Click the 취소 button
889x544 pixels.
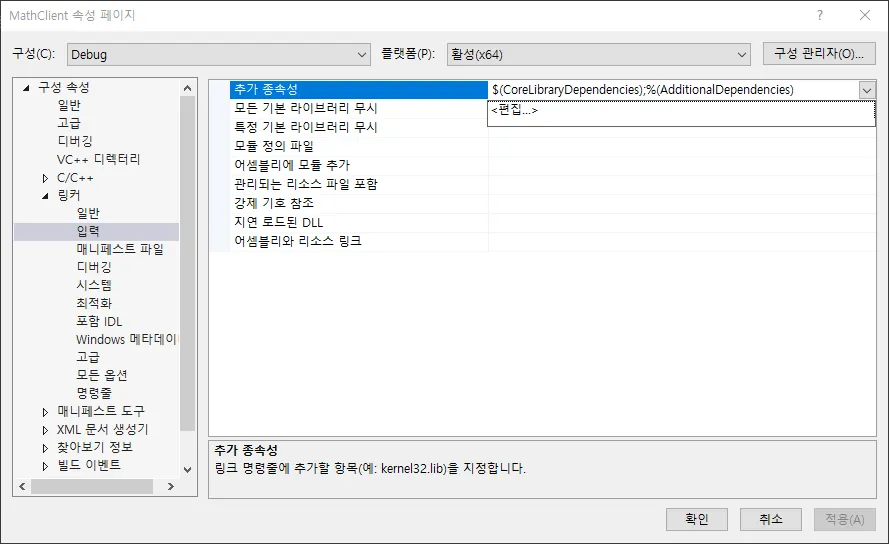[771, 519]
